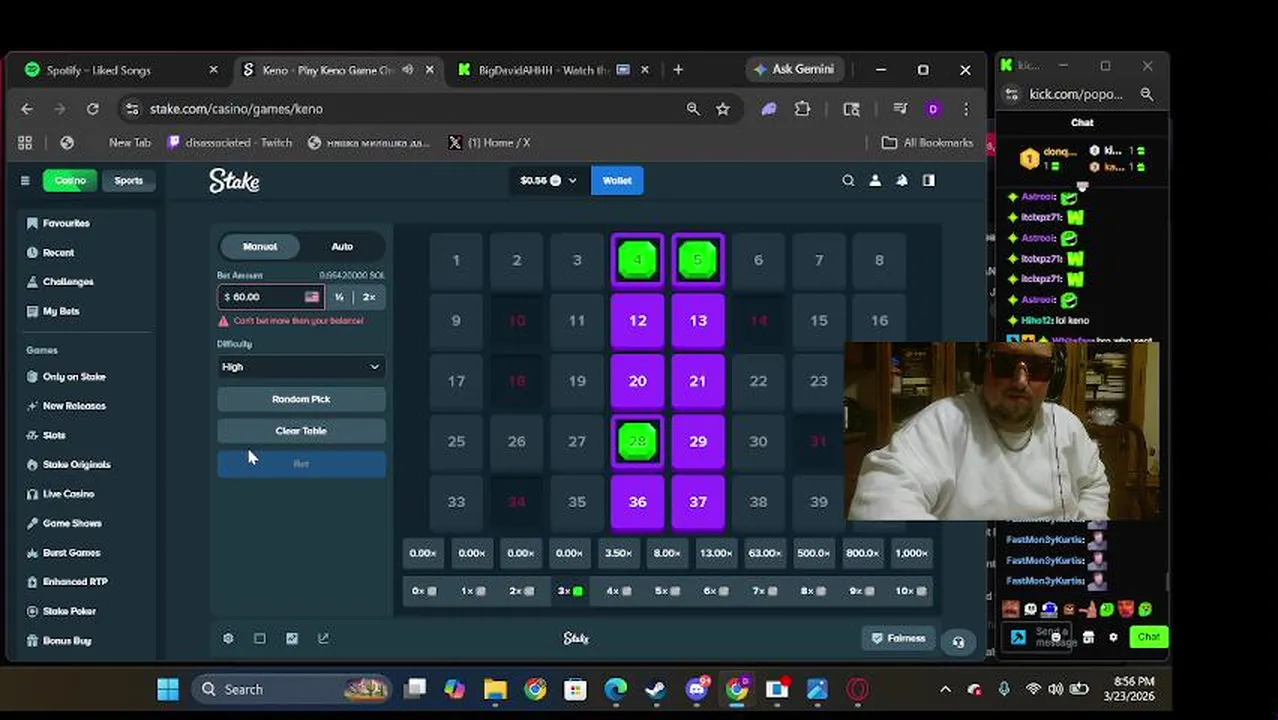Click the Clear Table button
This screenshot has width=1278, height=720.
coord(301,431)
